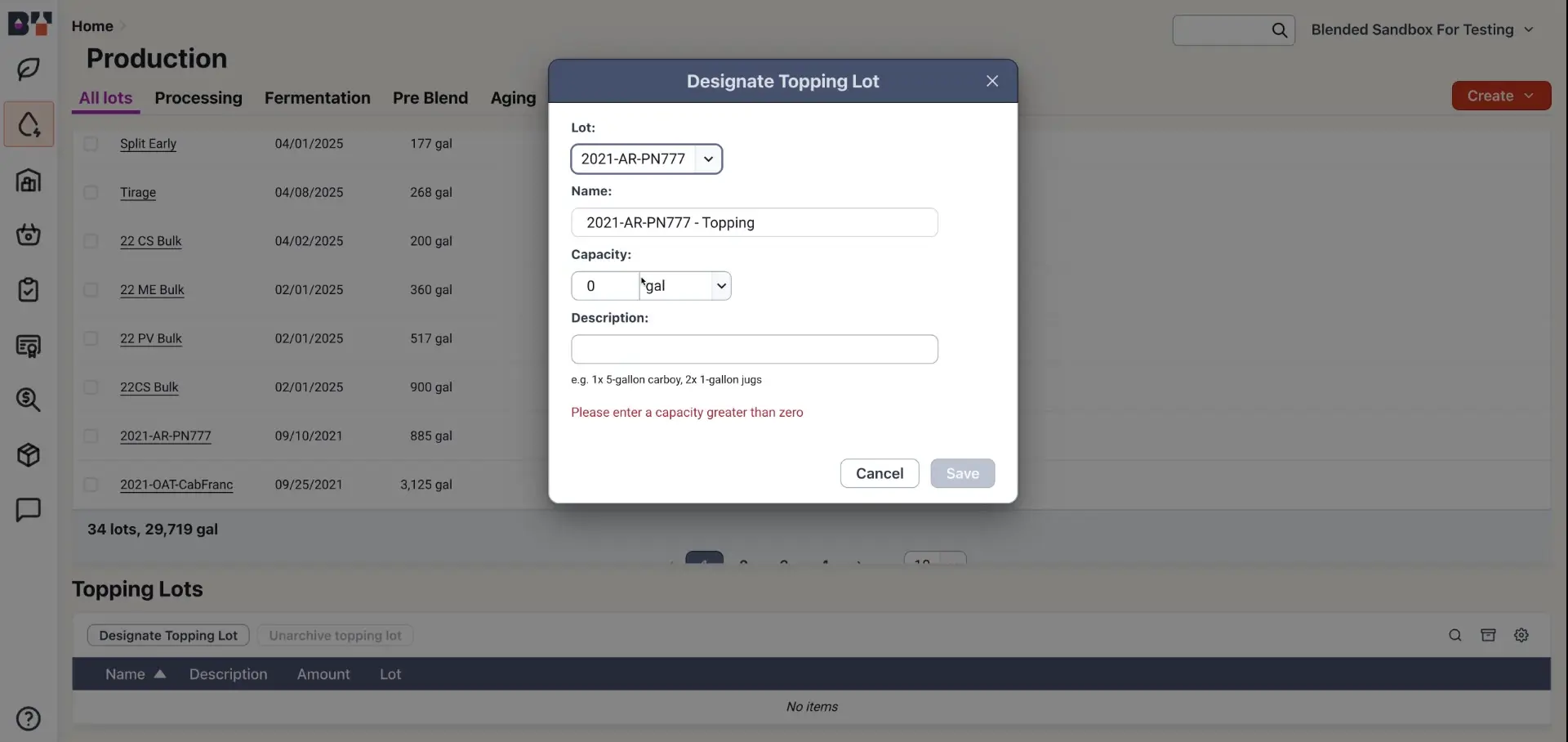Image resolution: width=1568 pixels, height=742 pixels.
Task: Click Home in the breadcrumb
Action: point(92,26)
